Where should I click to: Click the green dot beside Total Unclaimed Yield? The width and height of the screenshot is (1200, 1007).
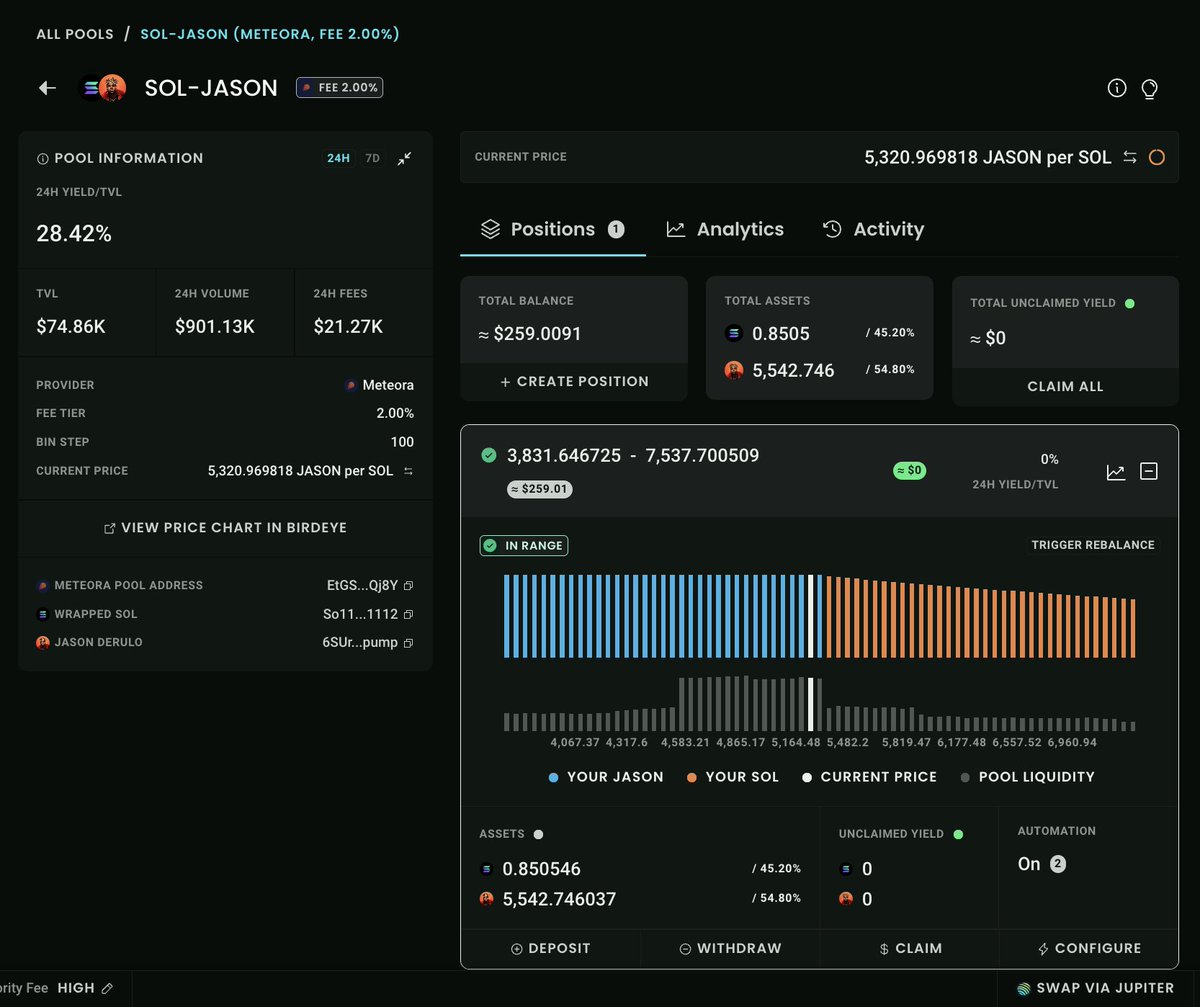click(x=1130, y=302)
